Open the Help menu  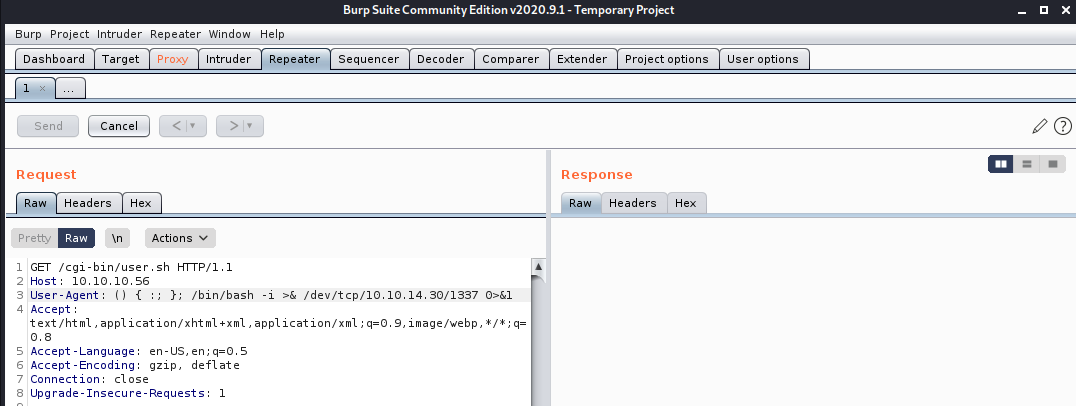[272, 34]
